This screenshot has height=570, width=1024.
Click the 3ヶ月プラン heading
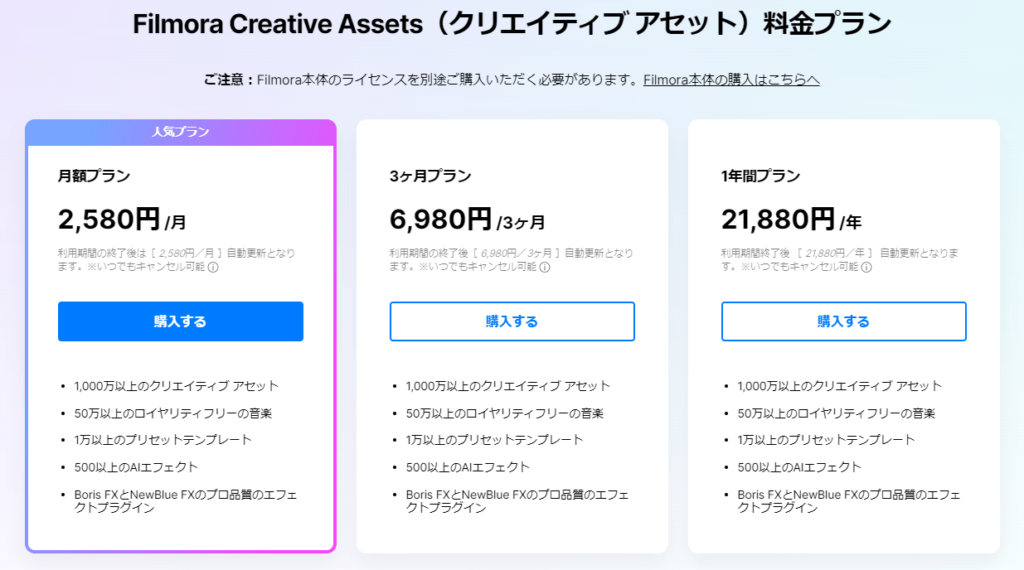(x=430, y=176)
